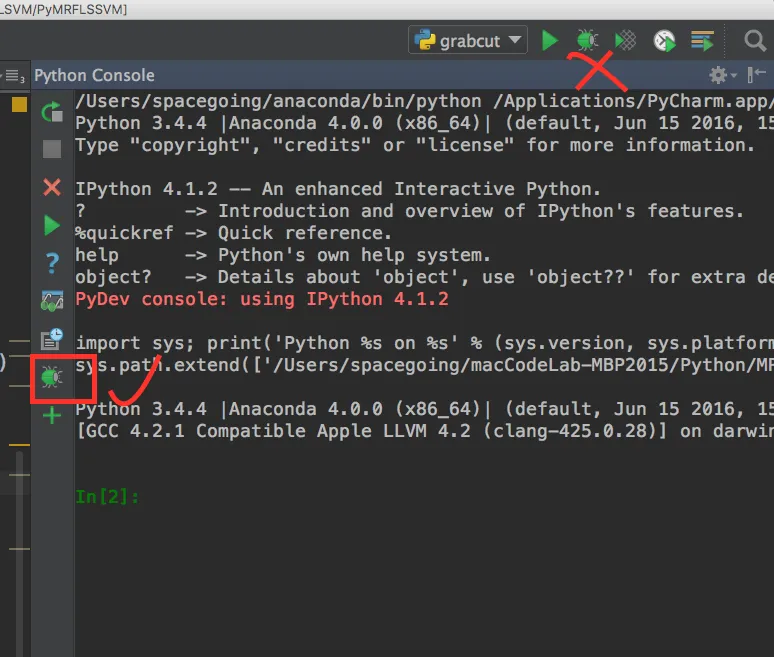
Task: Click 'Type "copyright", "credits"' line
Action: click(x=415, y=145)
